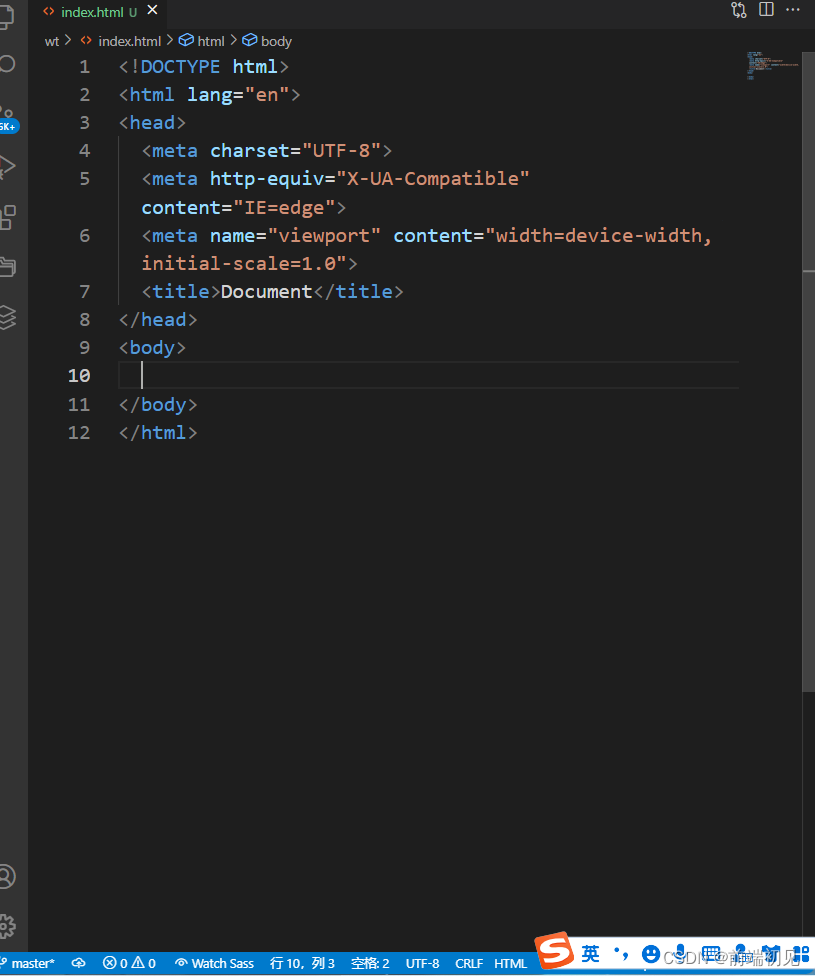Change indentation via spaces: 2 indicator

(x=370, y=964)
